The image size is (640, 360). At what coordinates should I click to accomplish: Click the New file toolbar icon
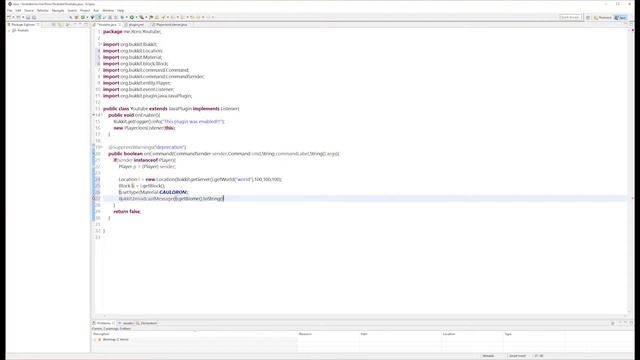[x=9, y=18]
